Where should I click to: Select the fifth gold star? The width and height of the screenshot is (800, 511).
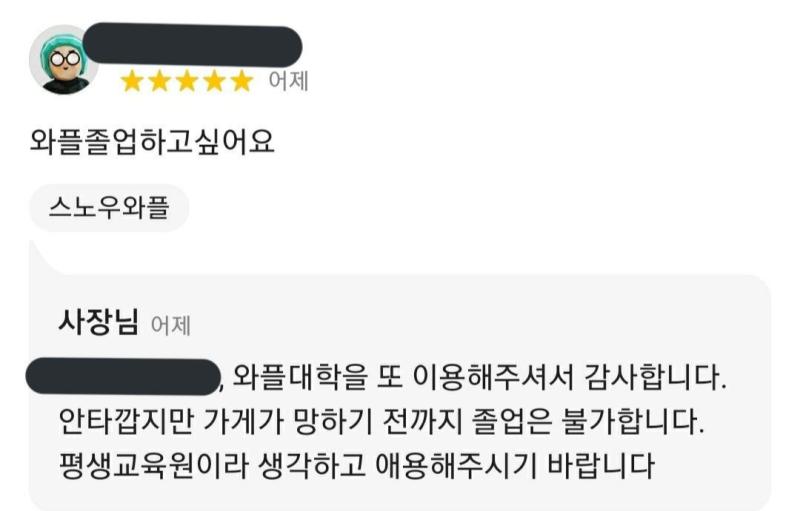[241, 81]
